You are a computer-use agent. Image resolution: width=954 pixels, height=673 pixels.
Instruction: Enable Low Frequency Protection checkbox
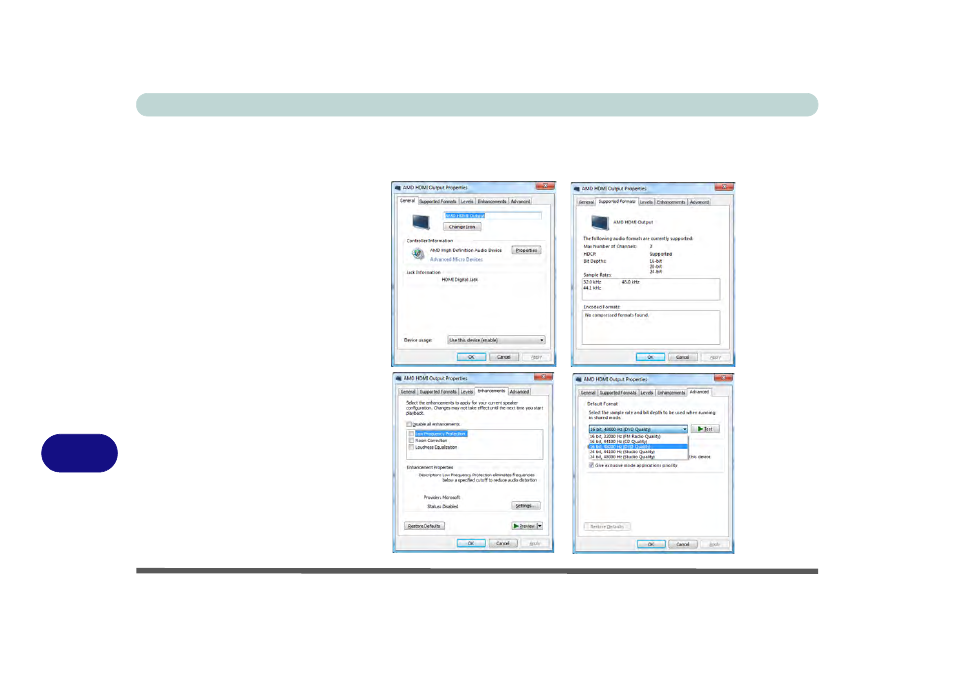pyautogui.click(x=412, y=434)
